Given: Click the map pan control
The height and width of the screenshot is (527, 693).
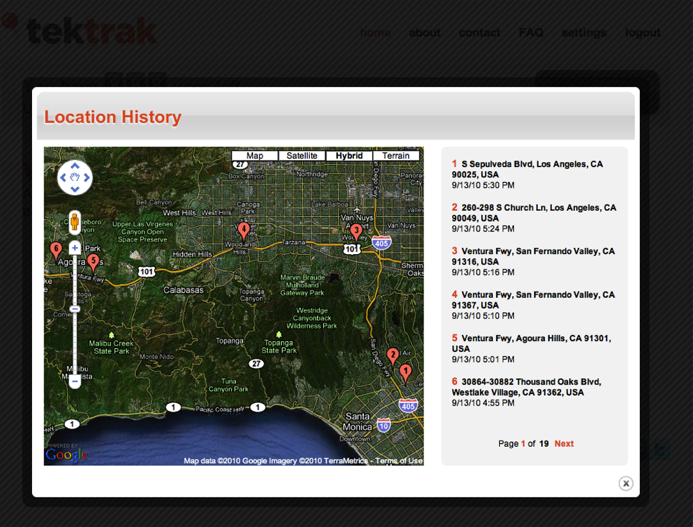Looking at the screenshot, I should click(x=75, y=178).
